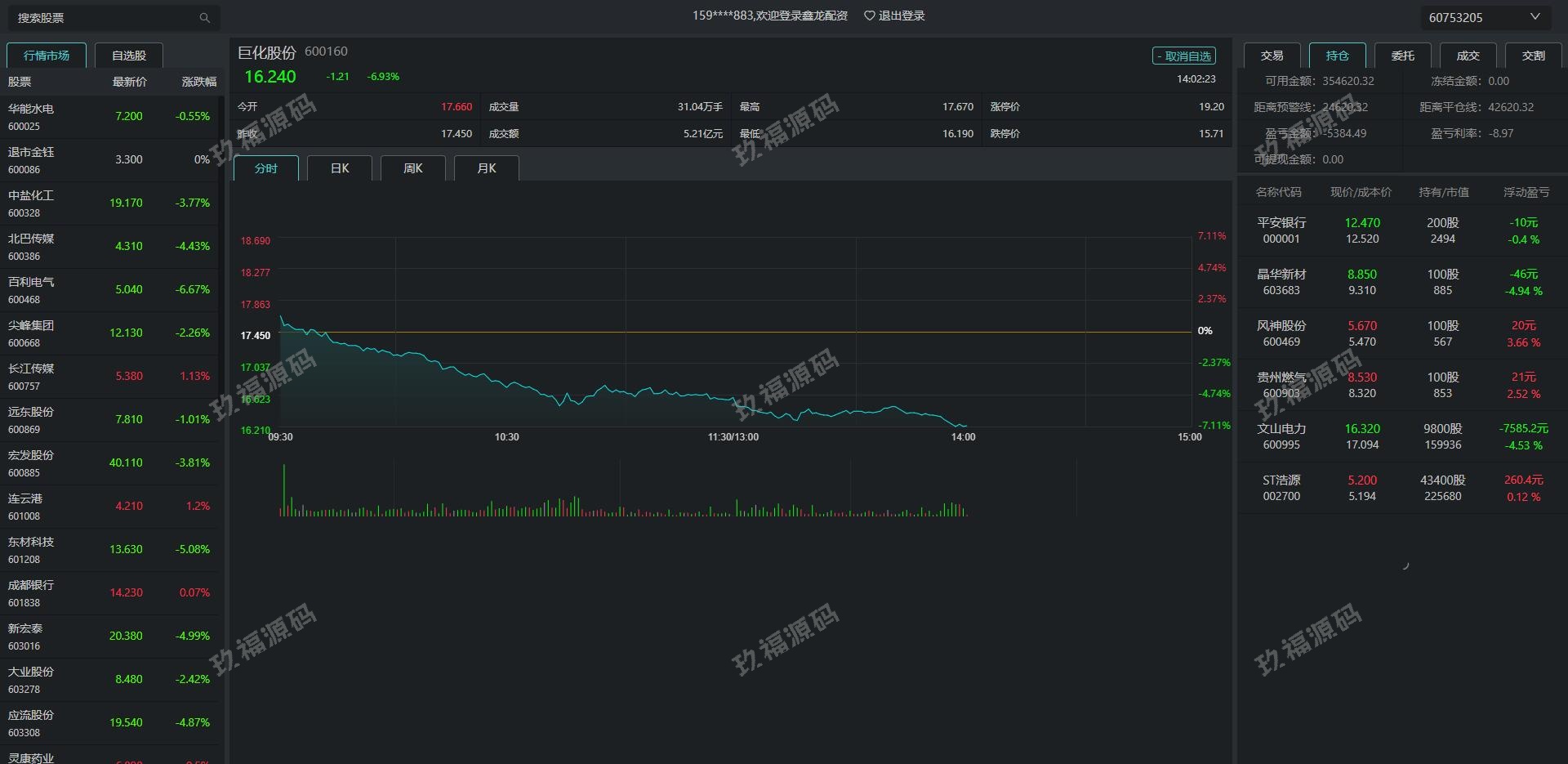Viewport: 1568px width, 764px height.
Task: Toggle 取消自选 for 巨化股份
Action: click(x=1183, y=56)
